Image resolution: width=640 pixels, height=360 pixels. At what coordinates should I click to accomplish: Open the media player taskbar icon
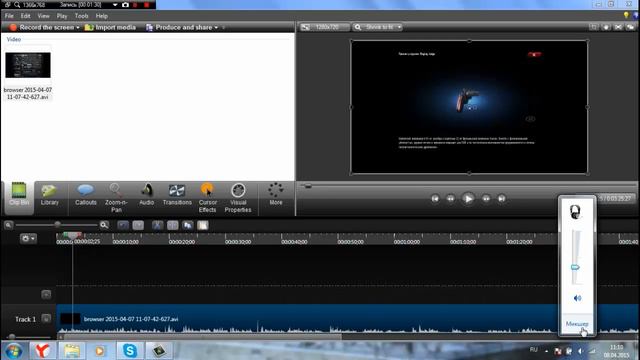100,351
